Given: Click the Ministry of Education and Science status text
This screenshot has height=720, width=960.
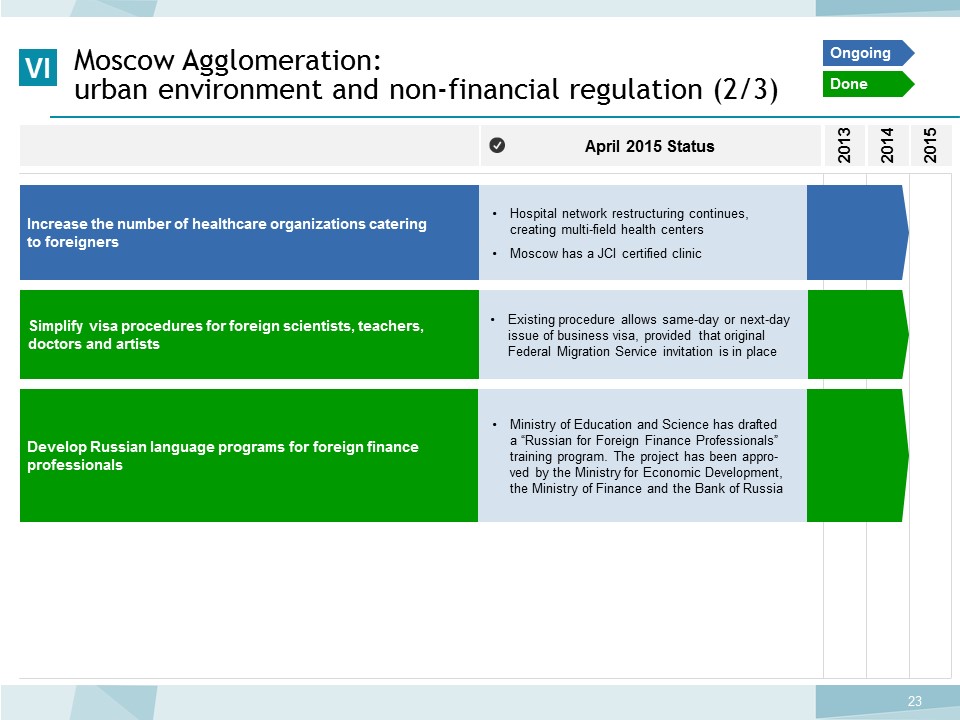Looking at the screenshot, I should coord(646,456).
